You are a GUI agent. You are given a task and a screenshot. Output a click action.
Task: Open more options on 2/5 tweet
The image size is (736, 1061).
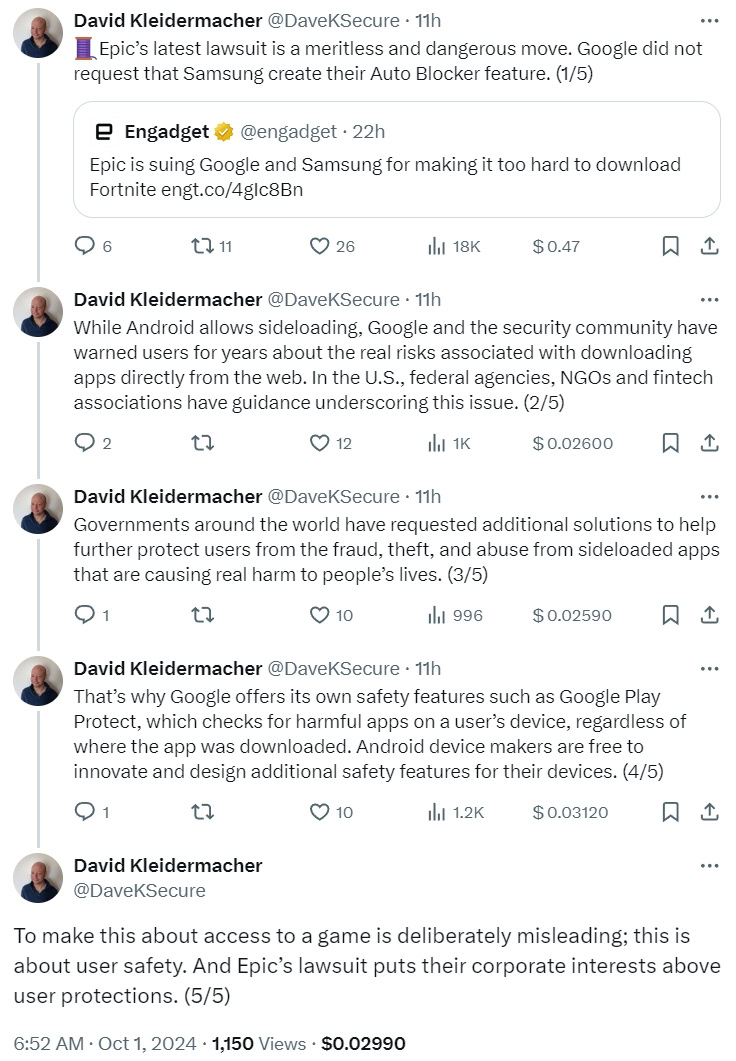coord(709,299)
